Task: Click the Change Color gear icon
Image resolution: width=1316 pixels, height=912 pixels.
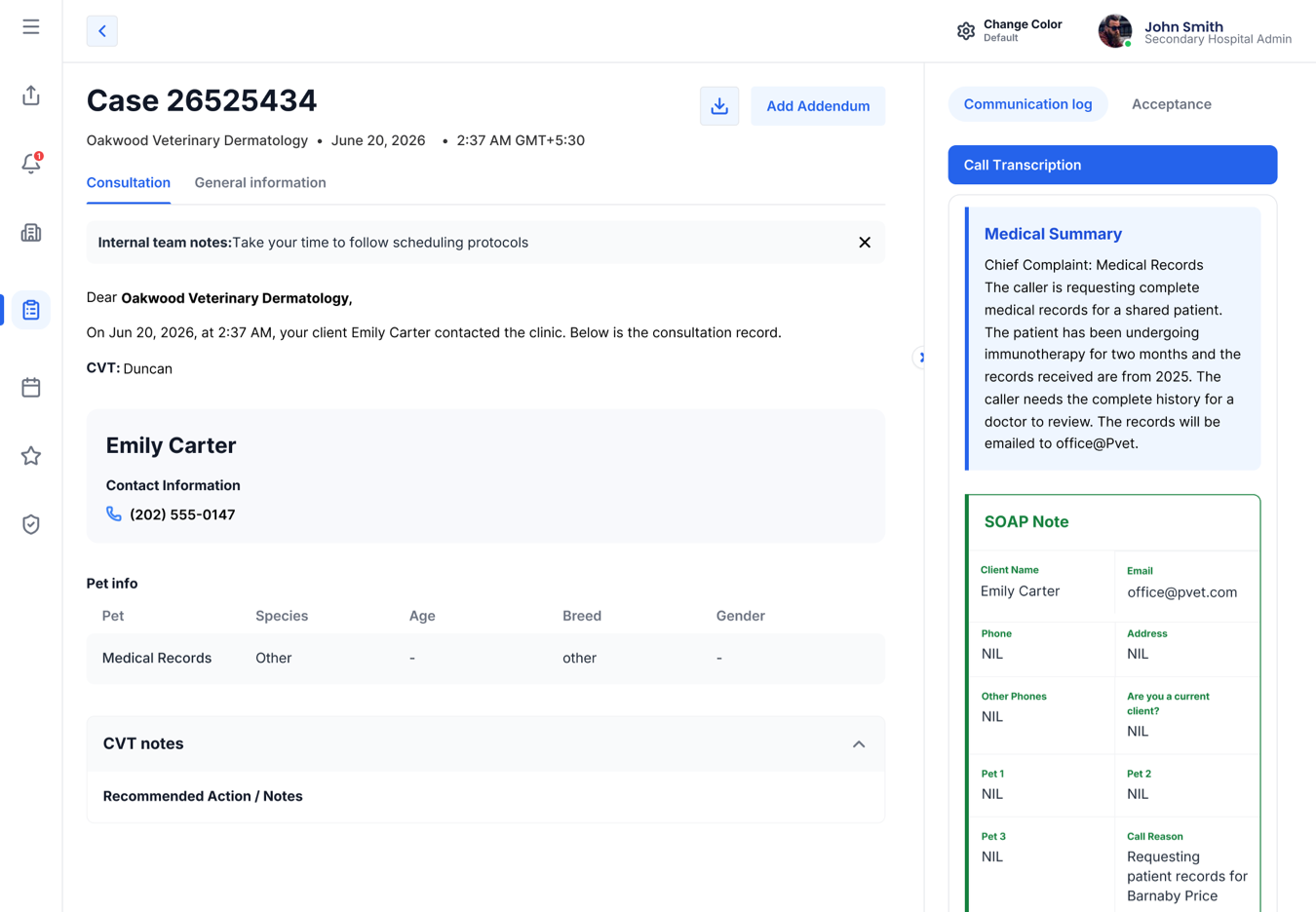Action: click(966, 31)
